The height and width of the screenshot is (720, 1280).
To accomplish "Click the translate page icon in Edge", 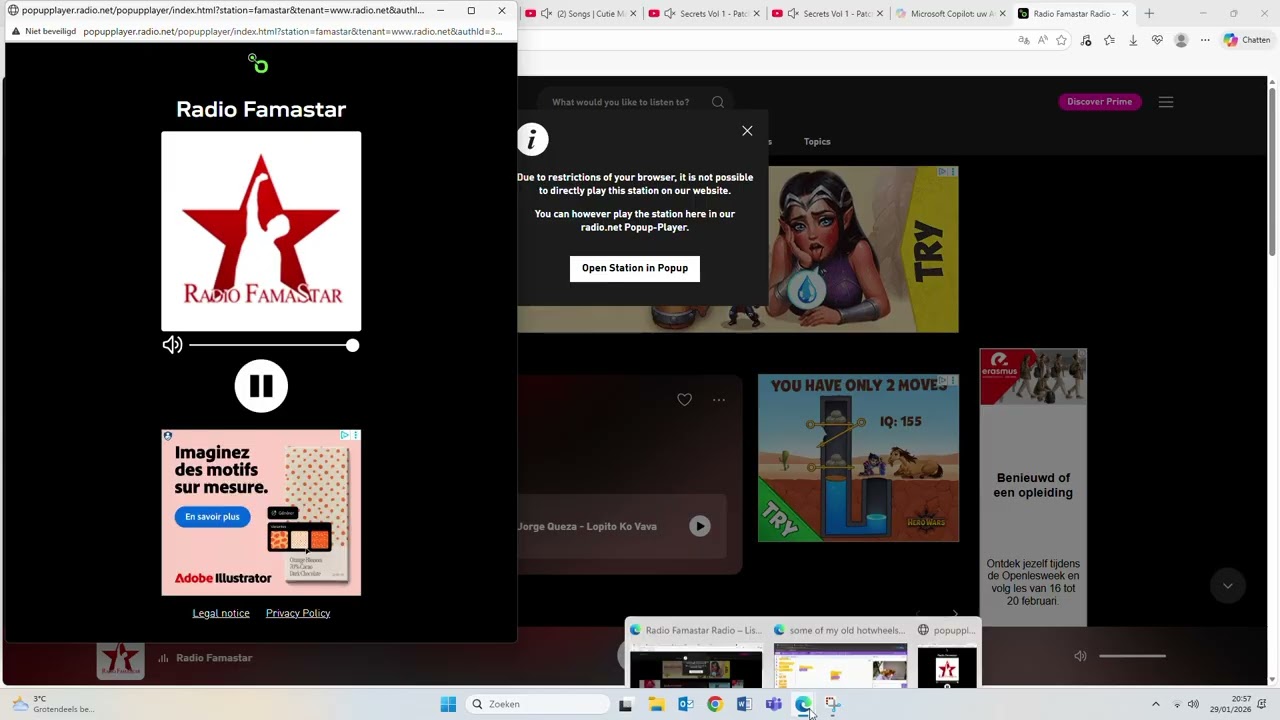I will (1023, 40).
